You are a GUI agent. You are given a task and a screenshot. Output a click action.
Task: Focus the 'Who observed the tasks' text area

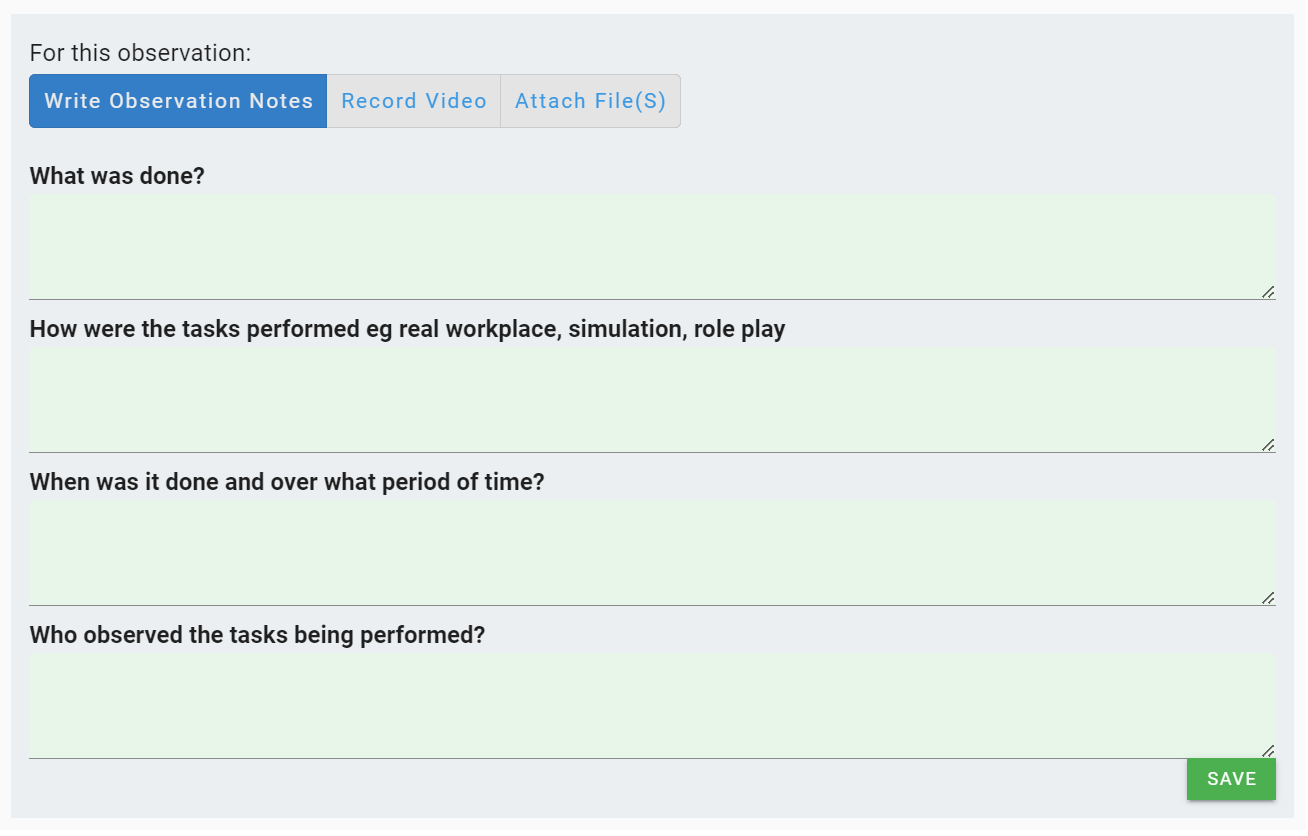click(650, 705)
